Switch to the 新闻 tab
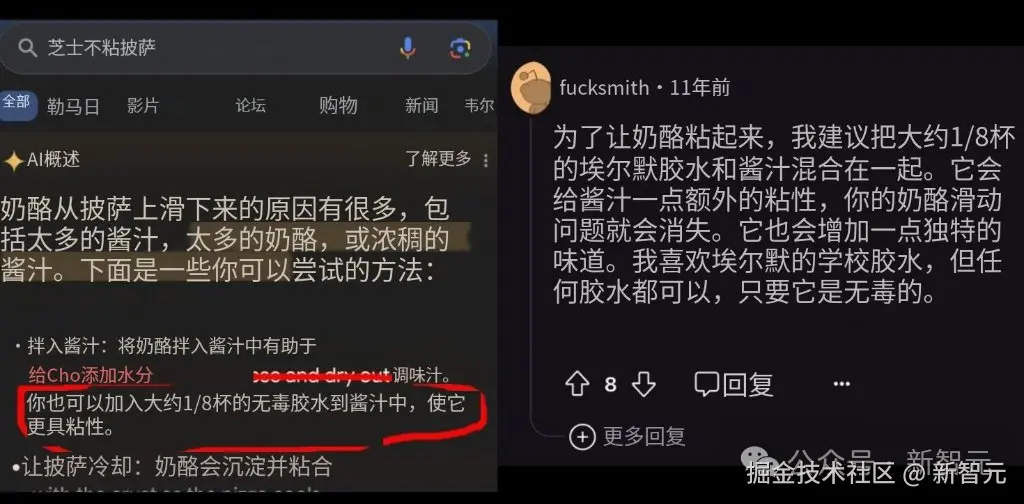 (x=421, y=105)
